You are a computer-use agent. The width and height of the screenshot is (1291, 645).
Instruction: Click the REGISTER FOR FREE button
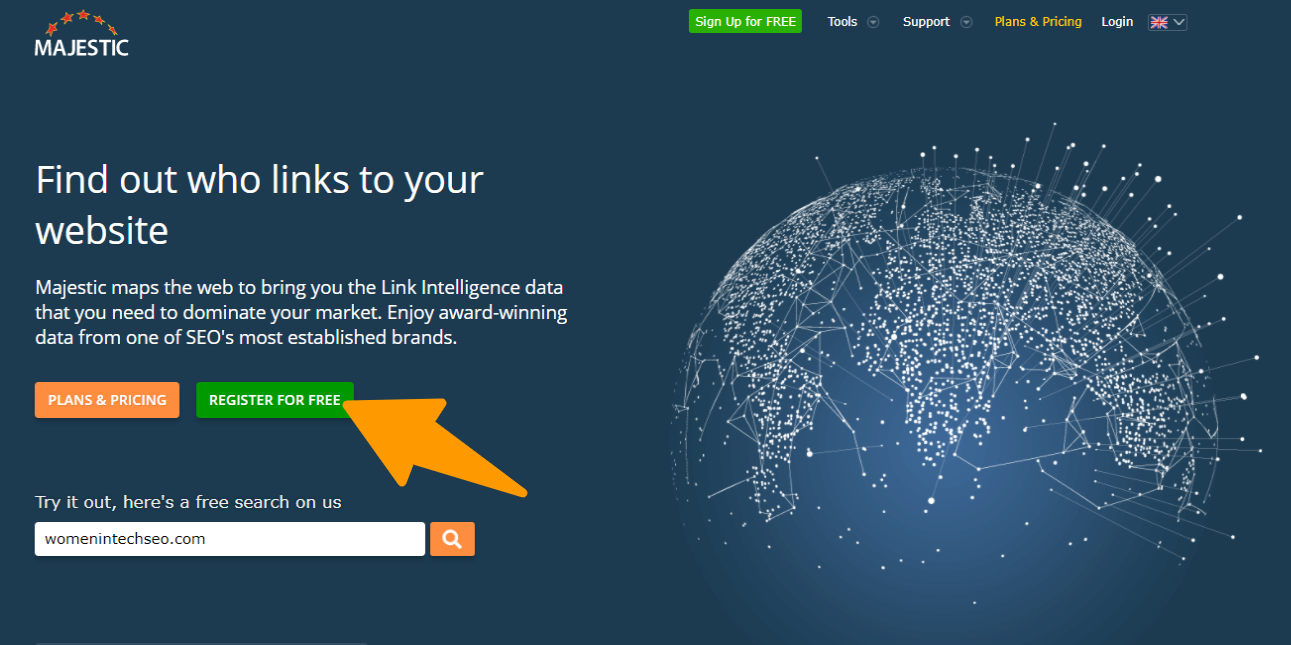274,399
